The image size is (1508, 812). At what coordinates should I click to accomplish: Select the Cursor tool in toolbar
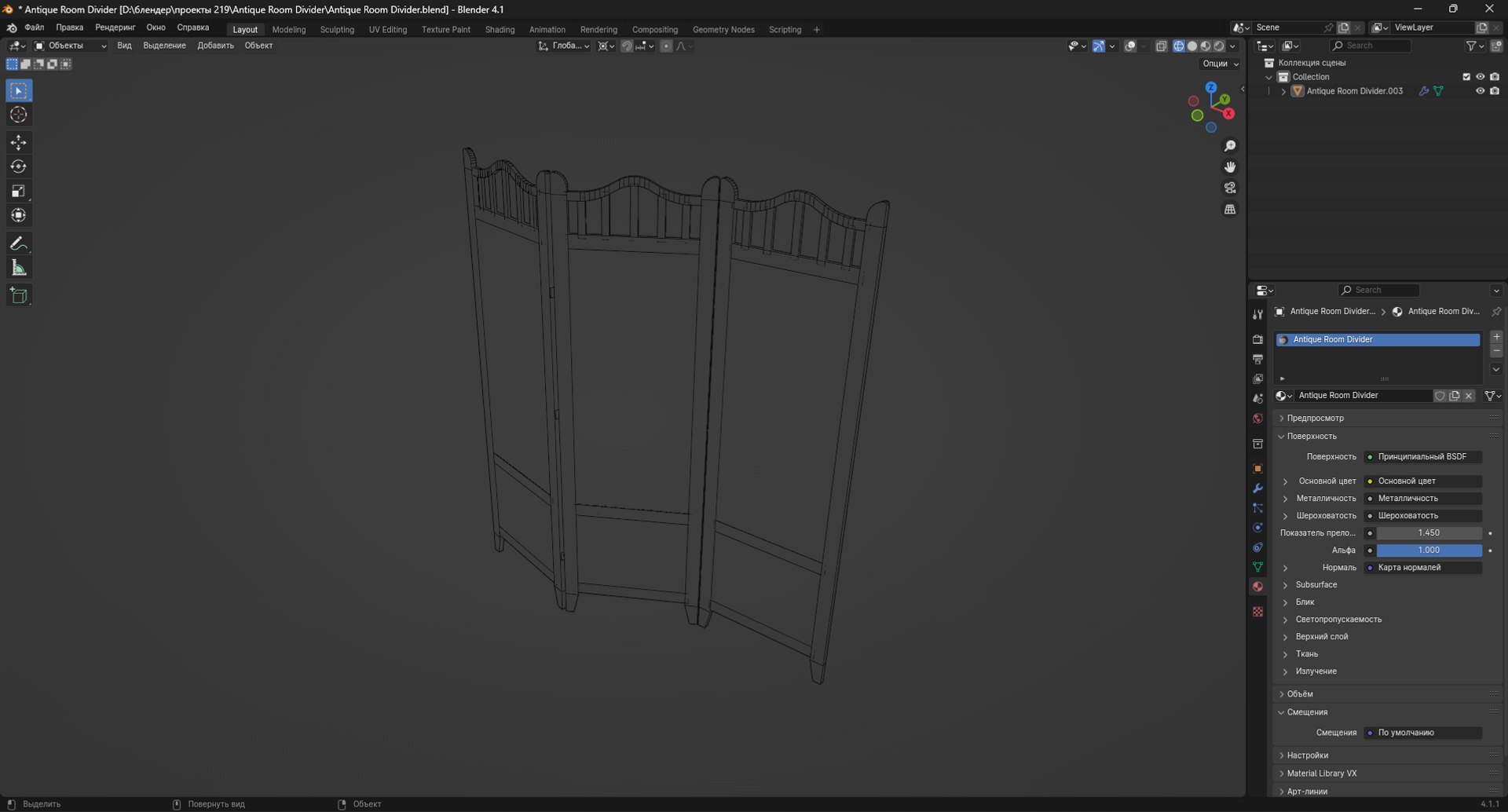point(19,115)
